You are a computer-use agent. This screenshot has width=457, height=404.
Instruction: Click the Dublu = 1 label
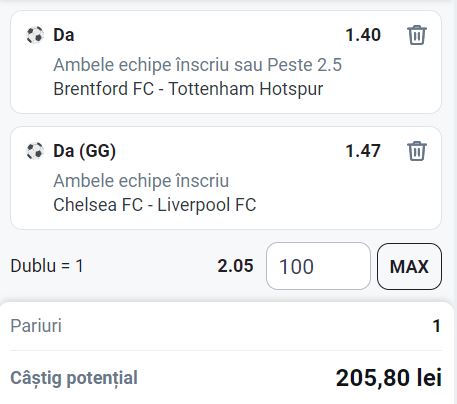pyautogui.click(x=47, y=266)
